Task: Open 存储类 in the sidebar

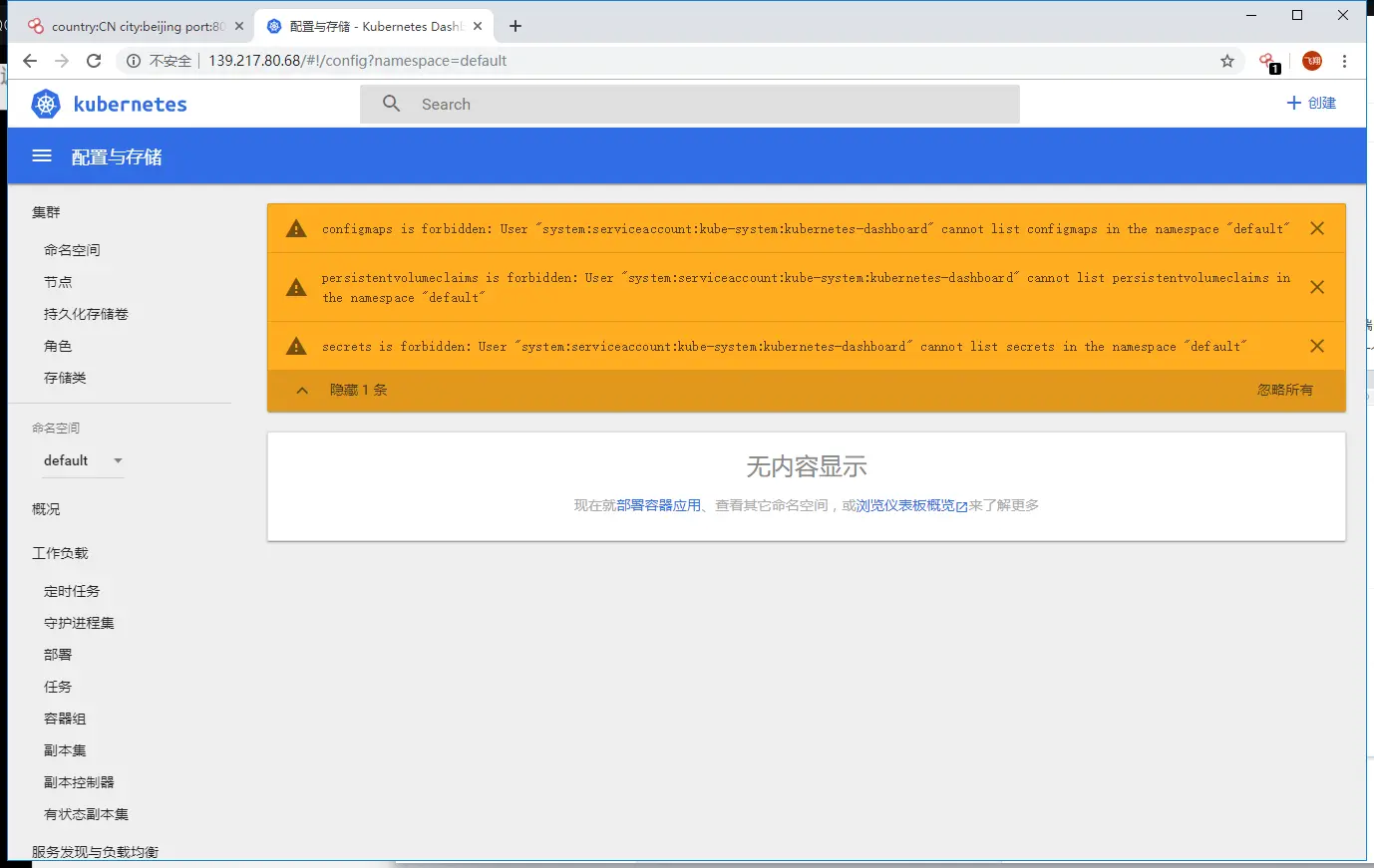Action: pyautogui.click(x=65, y=378)
